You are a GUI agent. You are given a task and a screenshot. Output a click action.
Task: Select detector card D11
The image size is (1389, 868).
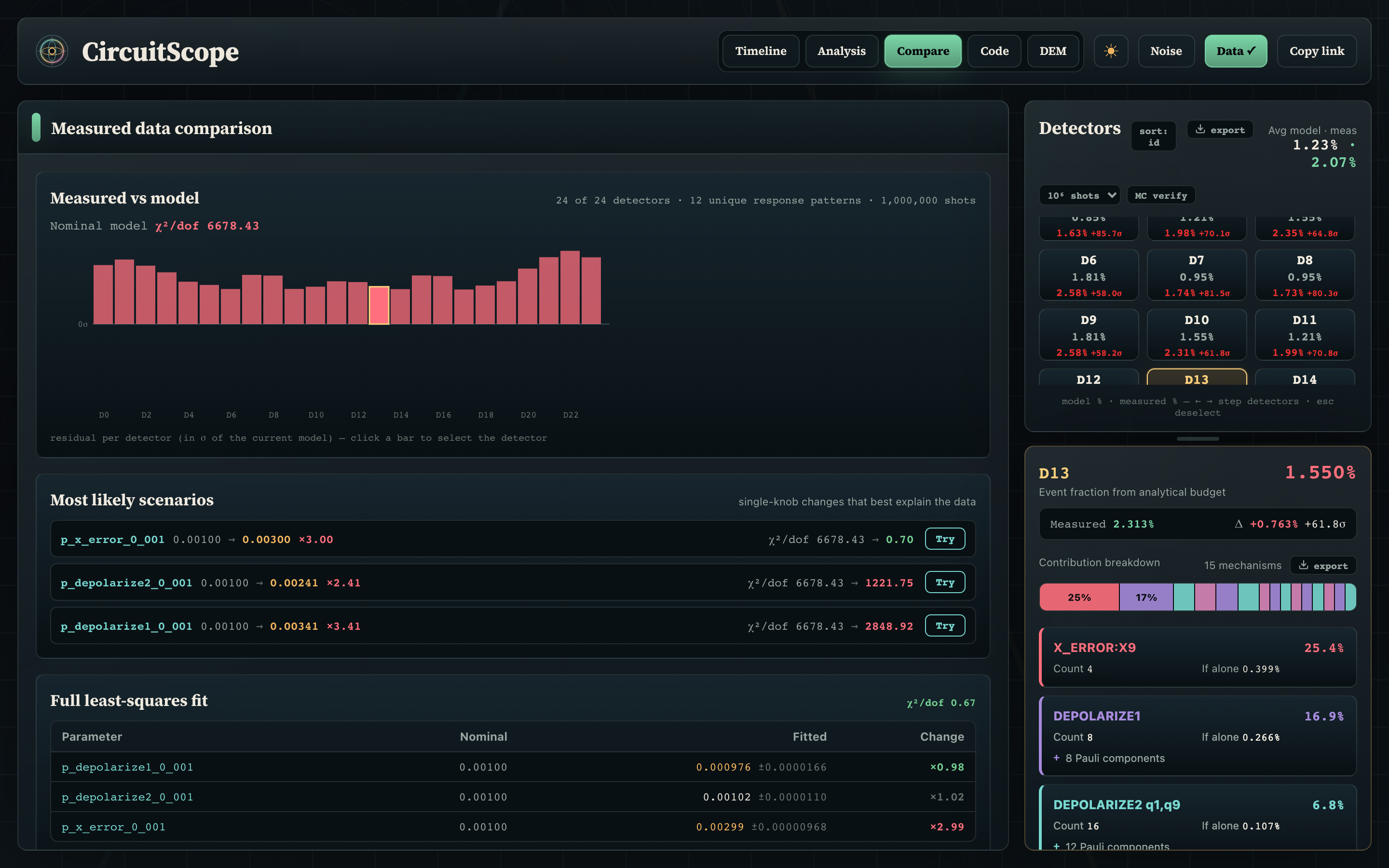point(1305,335)
